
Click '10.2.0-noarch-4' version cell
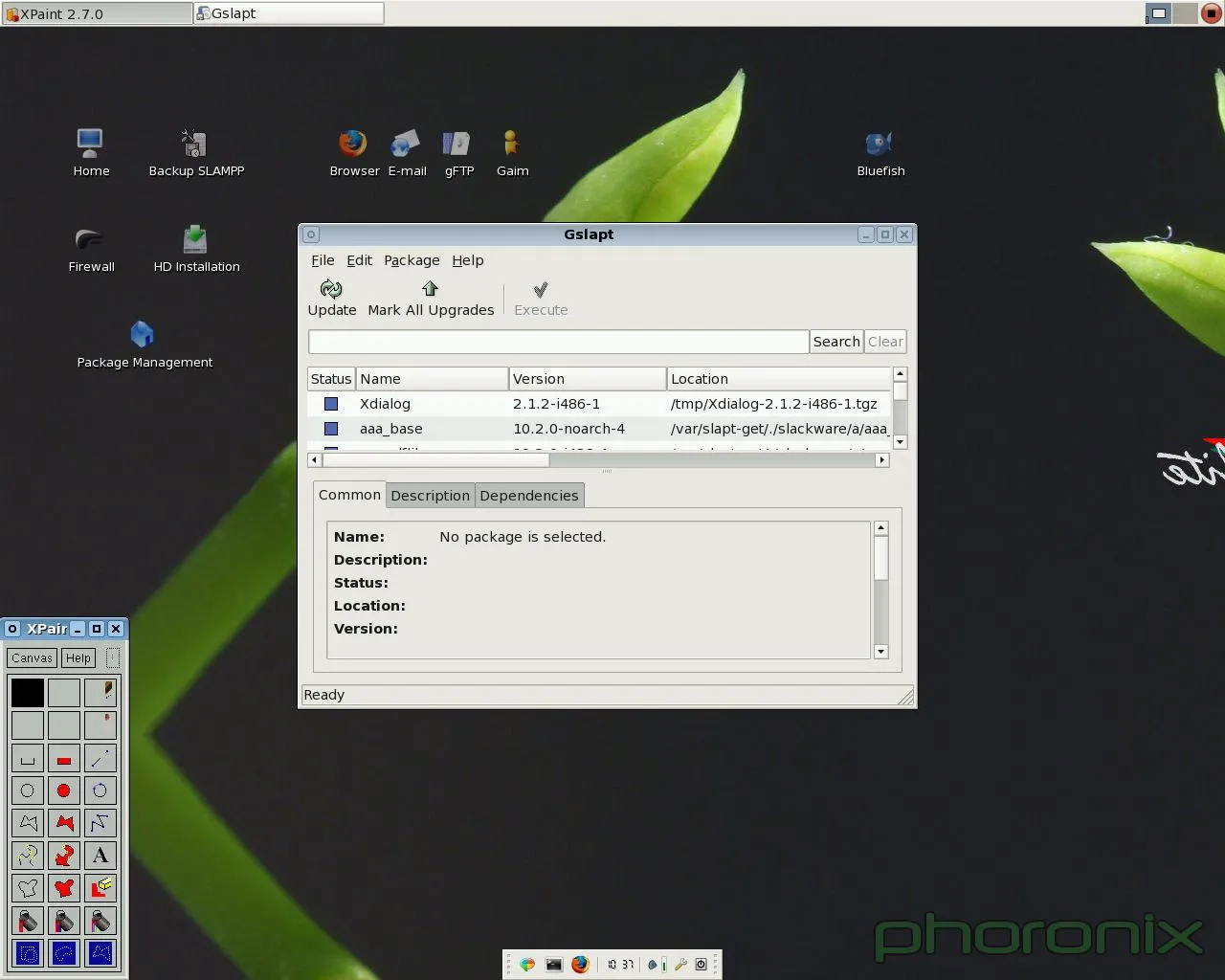[568, 429]
